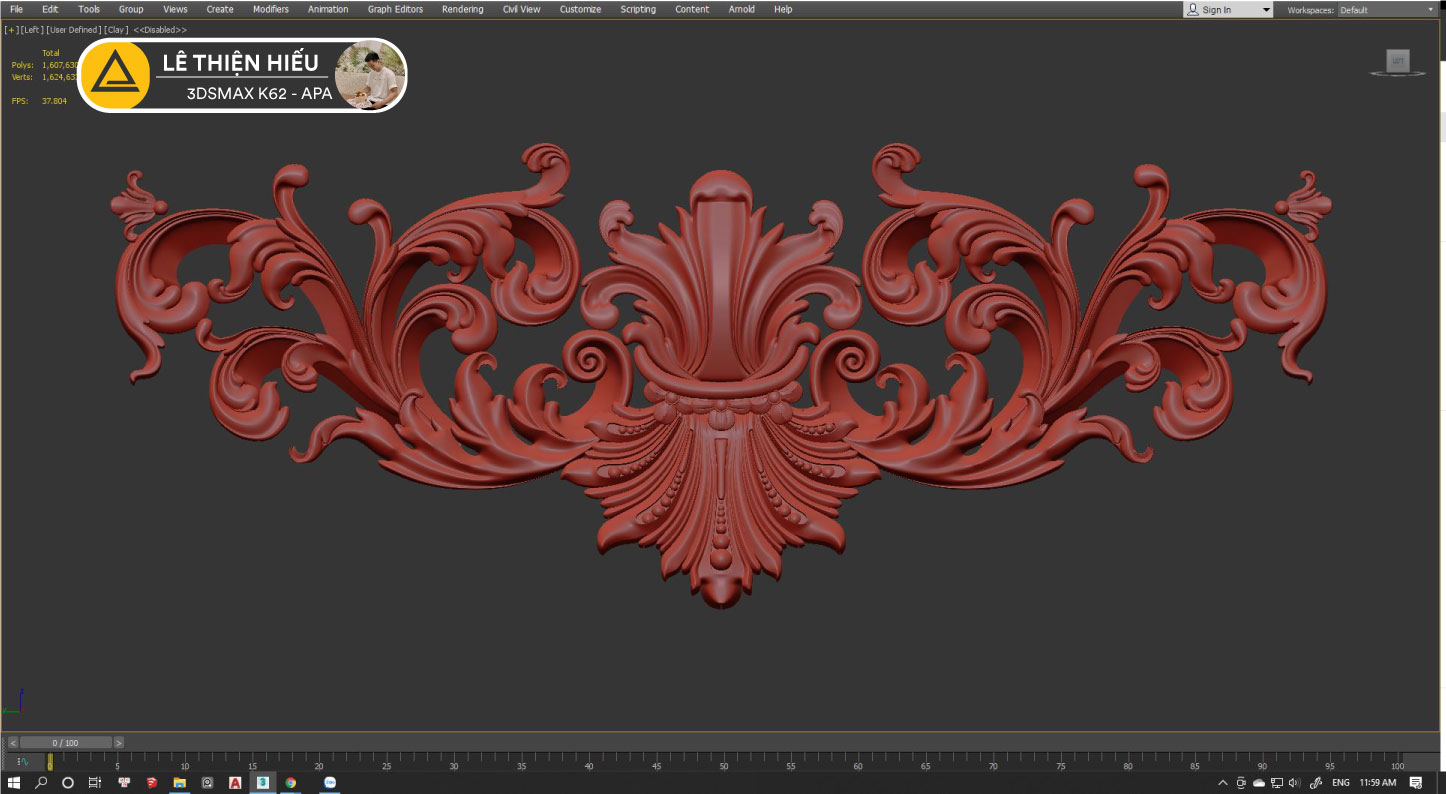Open File Explorer from the taskbar
Viewport: 1446px width, 794px height.
[x=180, y=782]
